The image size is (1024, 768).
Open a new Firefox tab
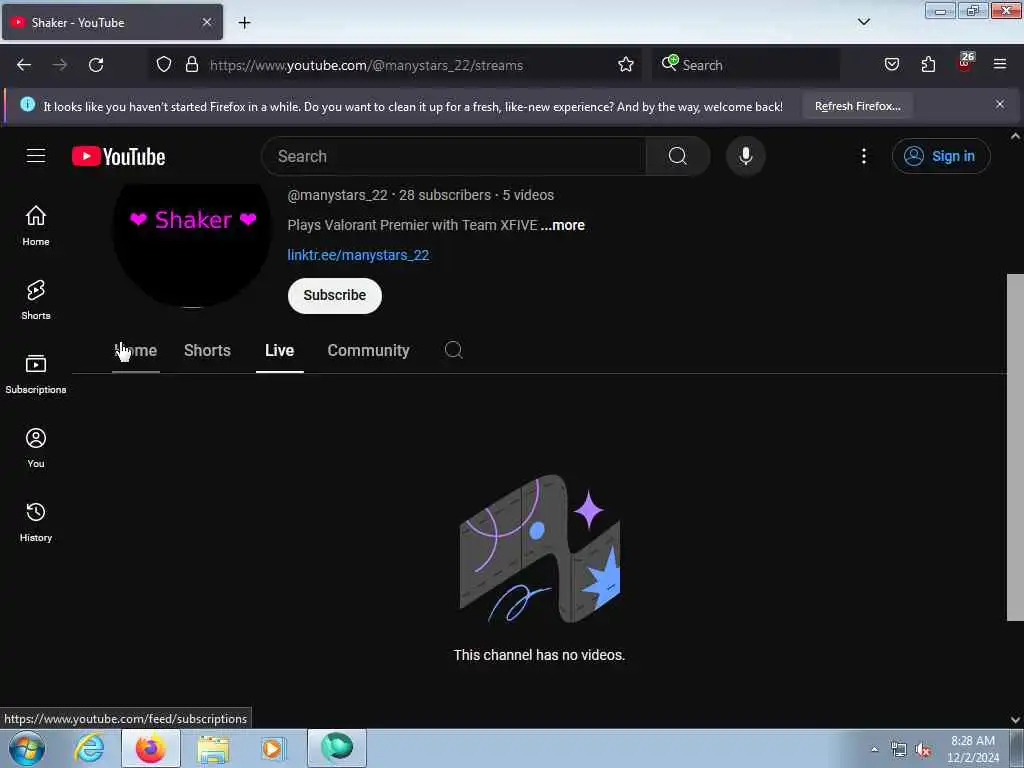[x=244, y=23]
